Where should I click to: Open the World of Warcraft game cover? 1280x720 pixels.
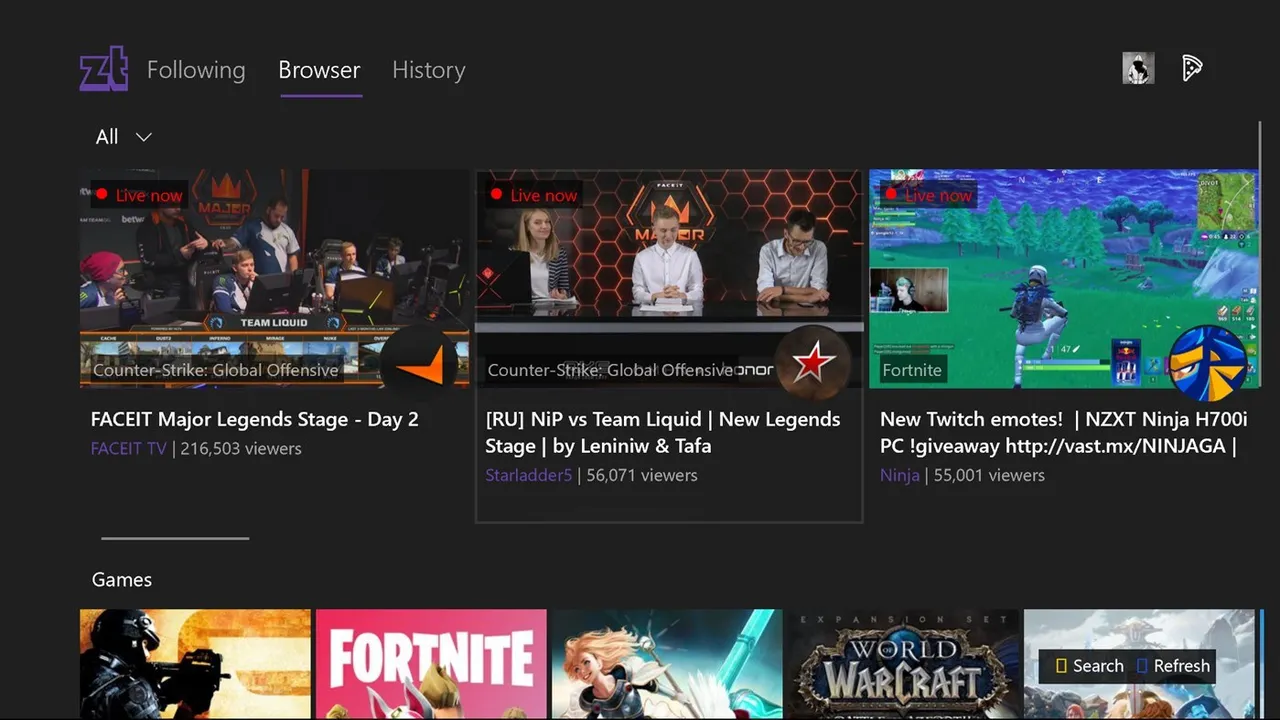(903, 665)
